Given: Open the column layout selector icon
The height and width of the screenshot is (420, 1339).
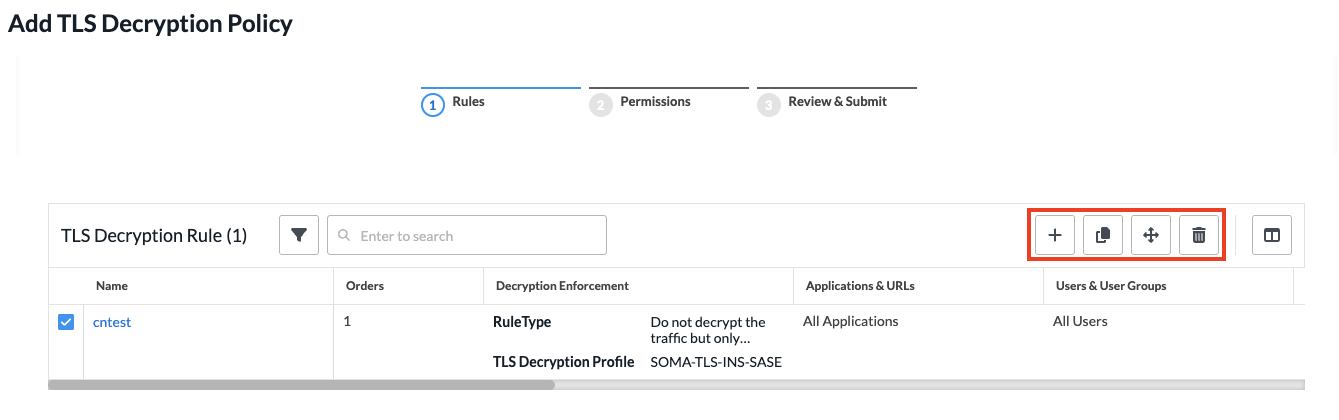Looking at the screenshot, I should point(1272,235).
